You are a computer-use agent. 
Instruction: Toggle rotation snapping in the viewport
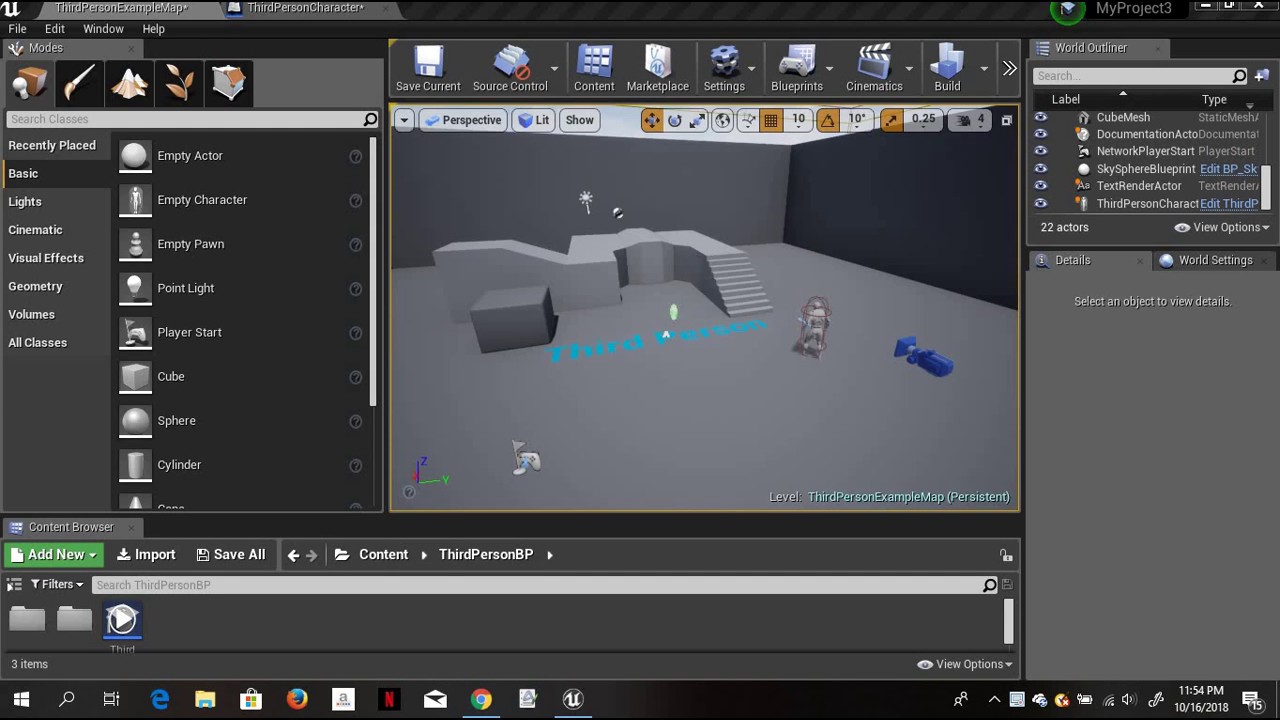pyautogui.click(x=828, y=120)
